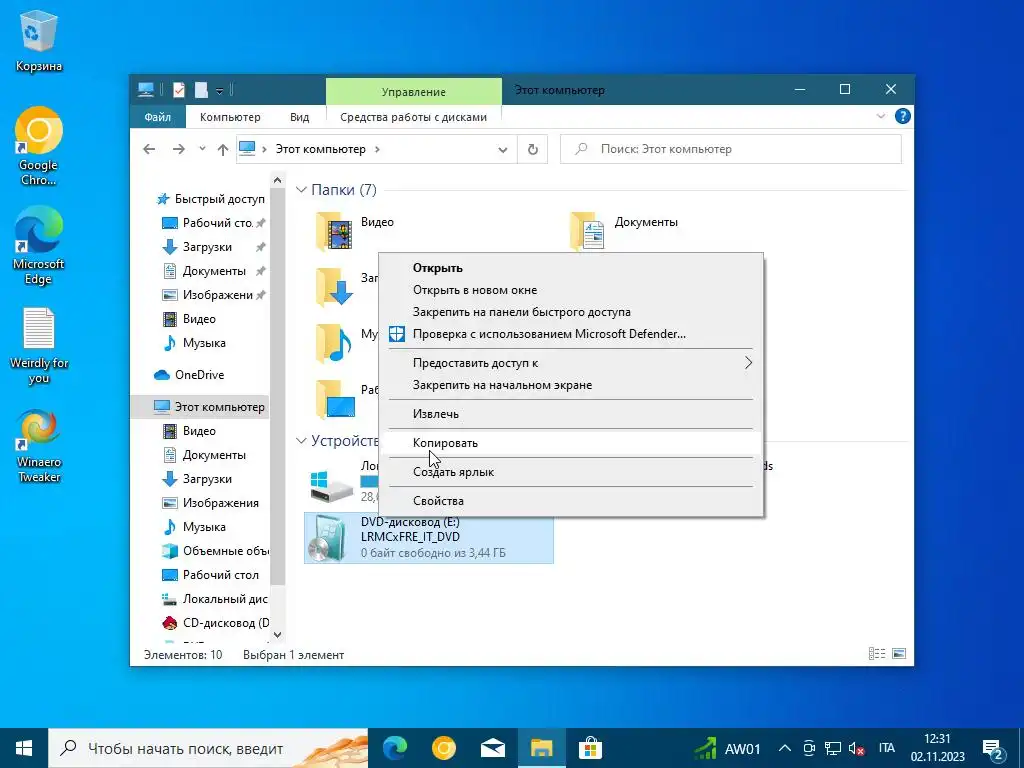Click 'Этот компьютер' in the address bar
1024x768 pixels.
click(x=320, y=149)
